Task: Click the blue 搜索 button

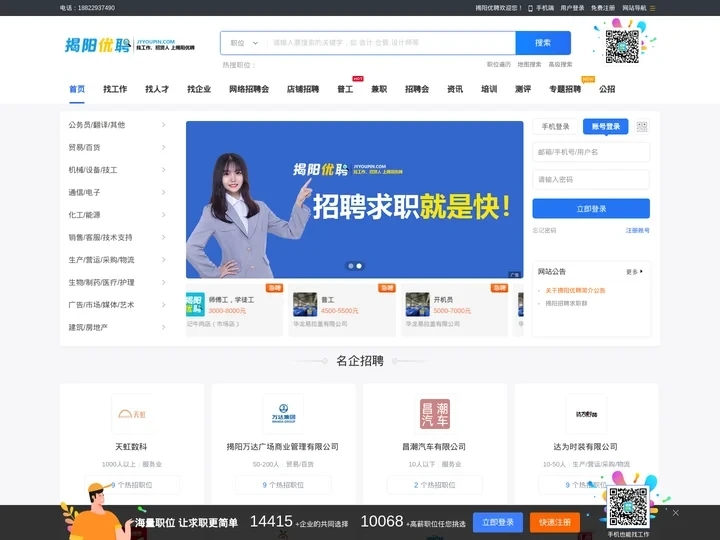Action: 543,43
